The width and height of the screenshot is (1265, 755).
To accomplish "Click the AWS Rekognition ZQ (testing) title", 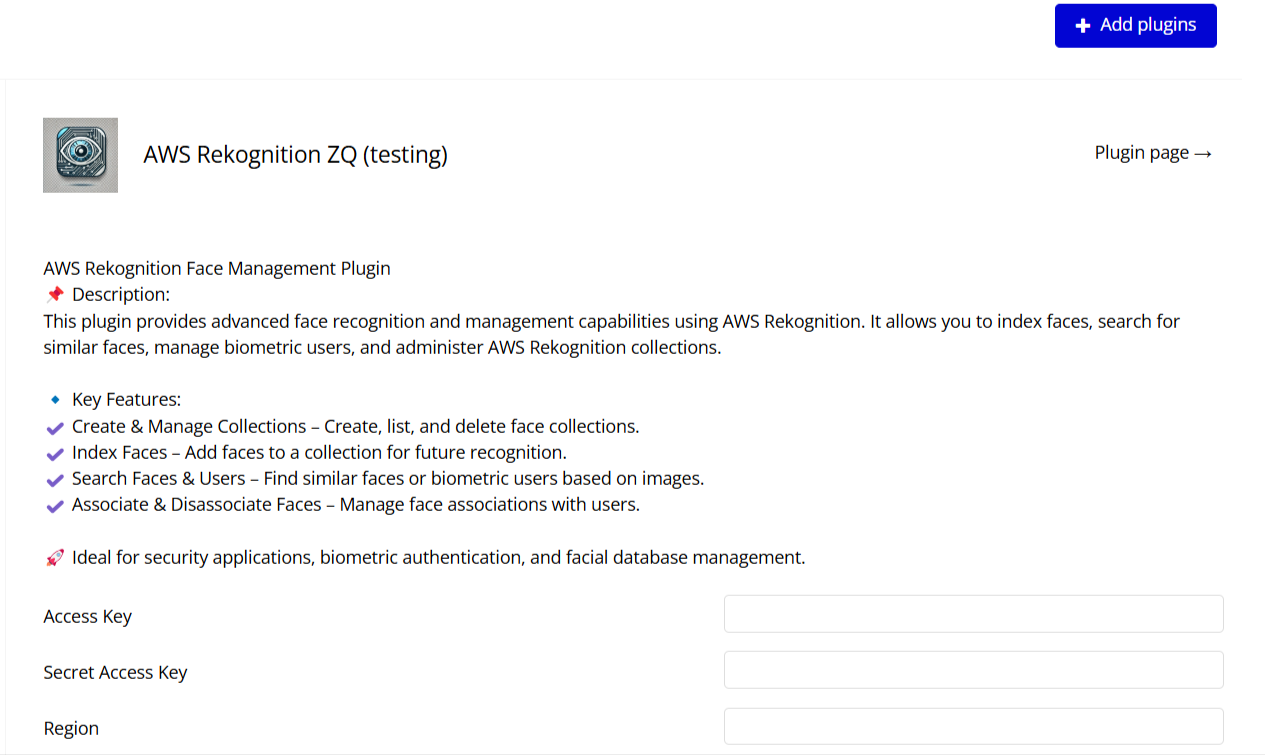I will (x=295, y=155).
